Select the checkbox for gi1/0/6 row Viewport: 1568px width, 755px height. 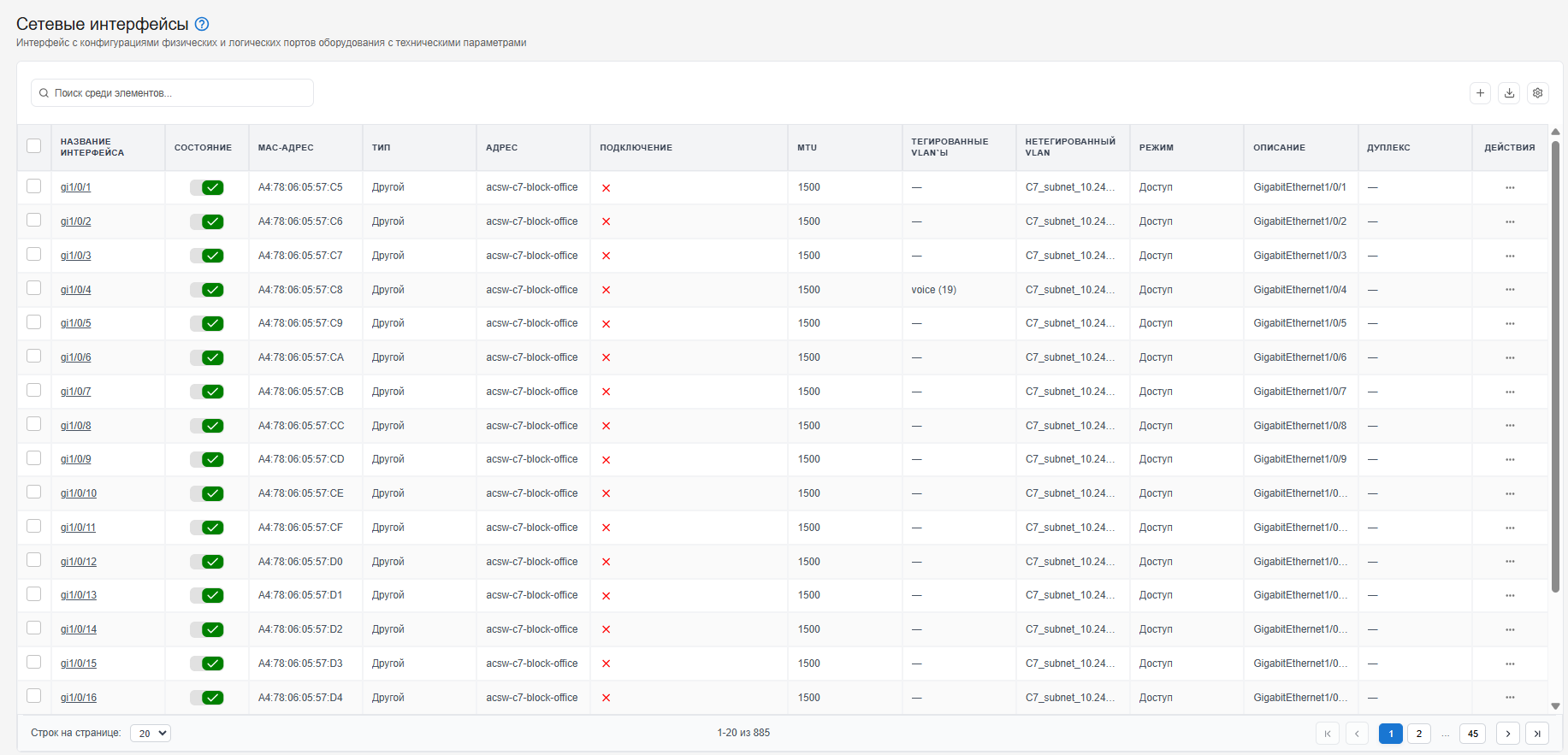pos(33,356)
